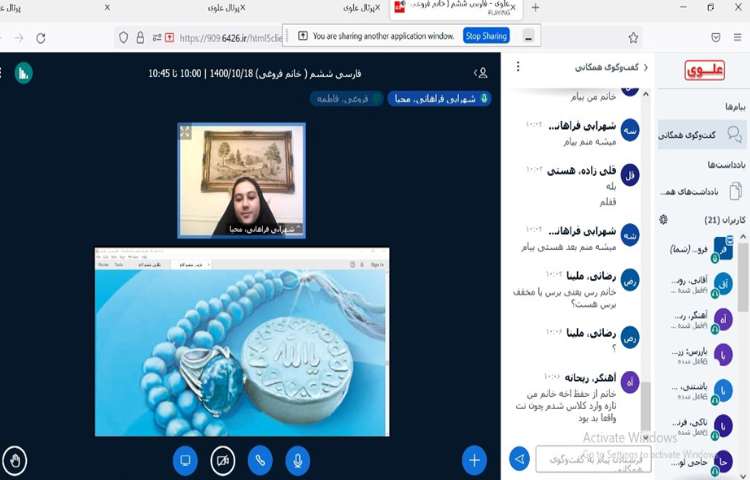Open the Firefox hamburger menu

(738, 37)
